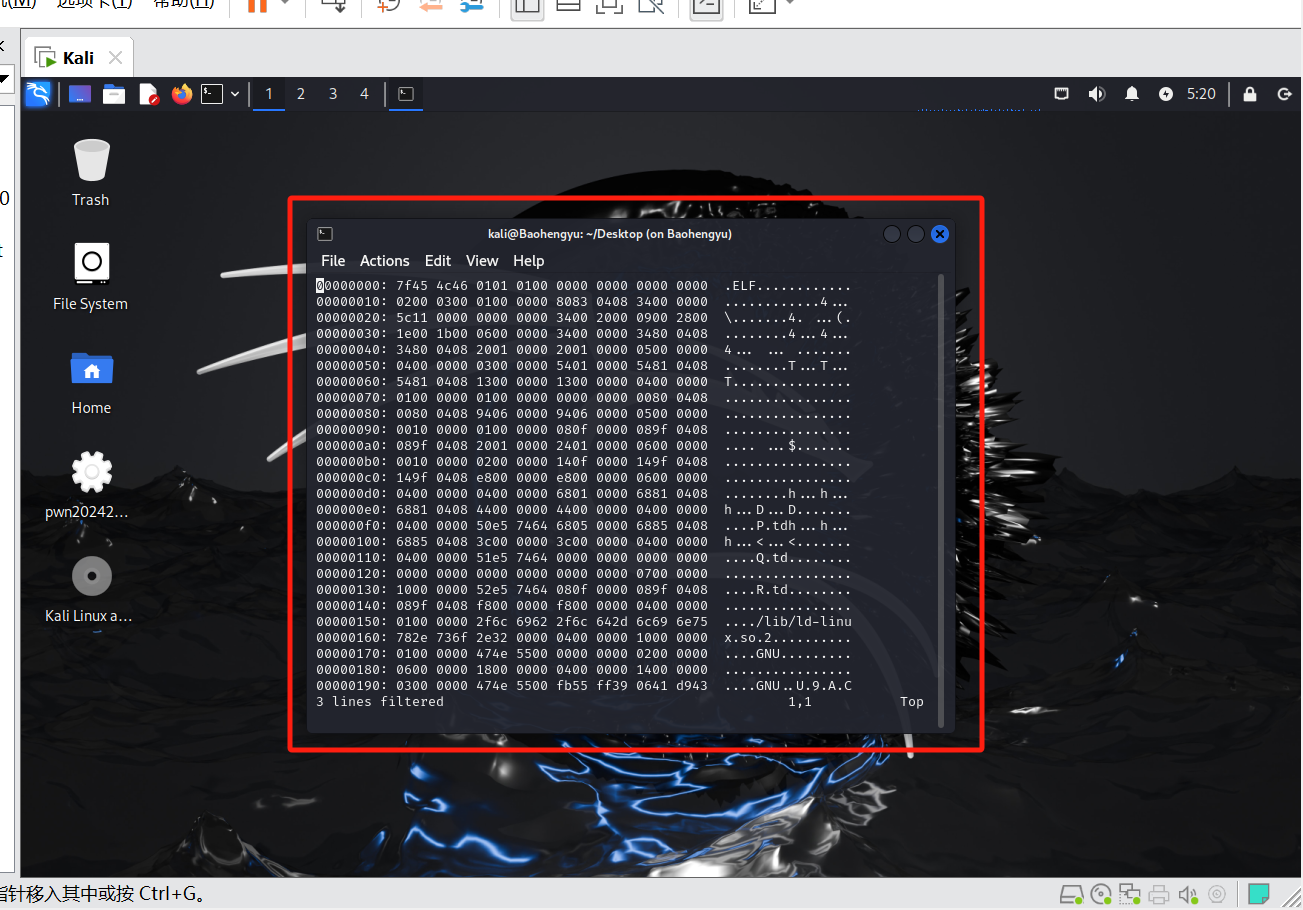The width and height of the screenshot is (1303, 910).
Task: Click the 1,1 cursor position indicator
Action: pos(800,702)
